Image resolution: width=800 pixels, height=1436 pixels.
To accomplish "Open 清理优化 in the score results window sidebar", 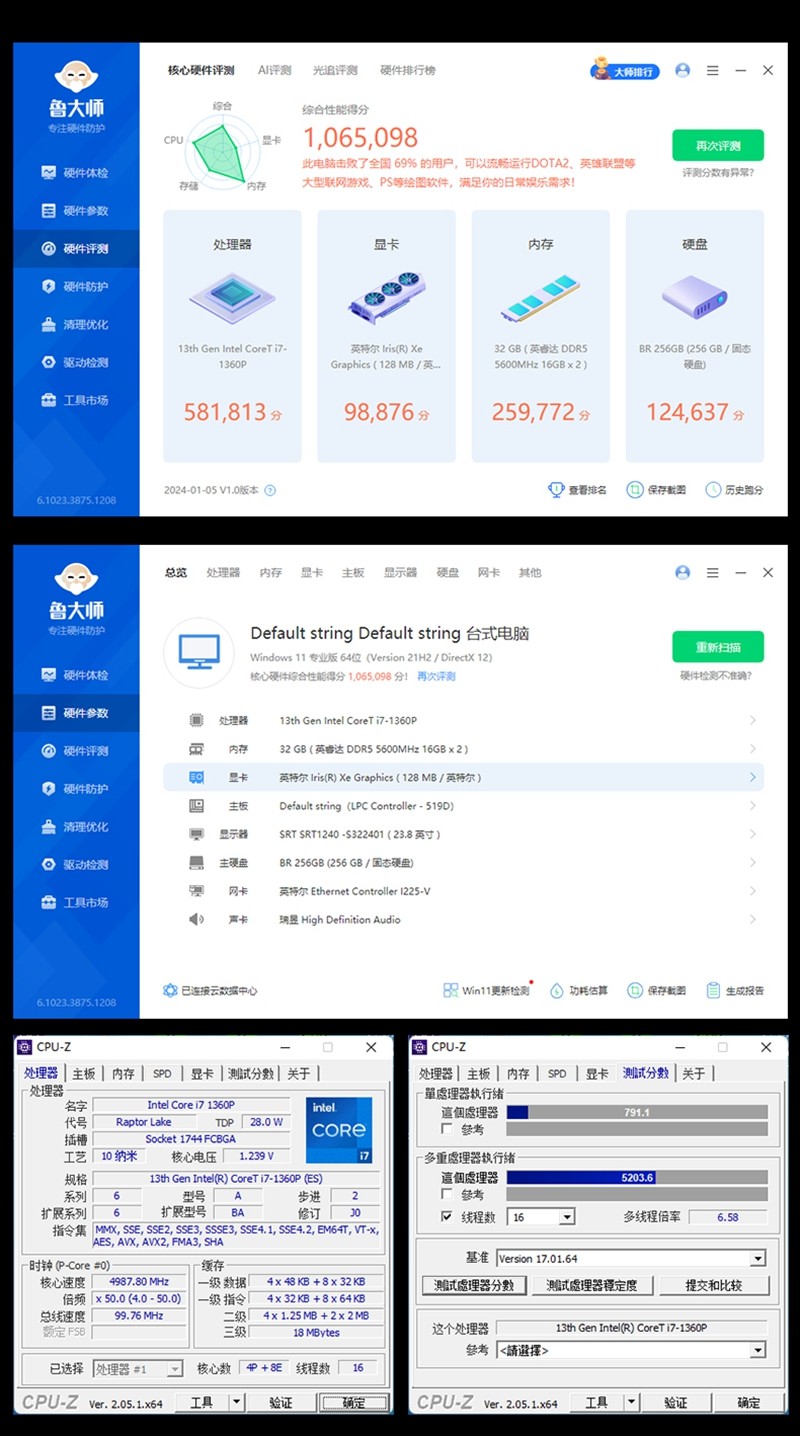I will coord(76,325).
